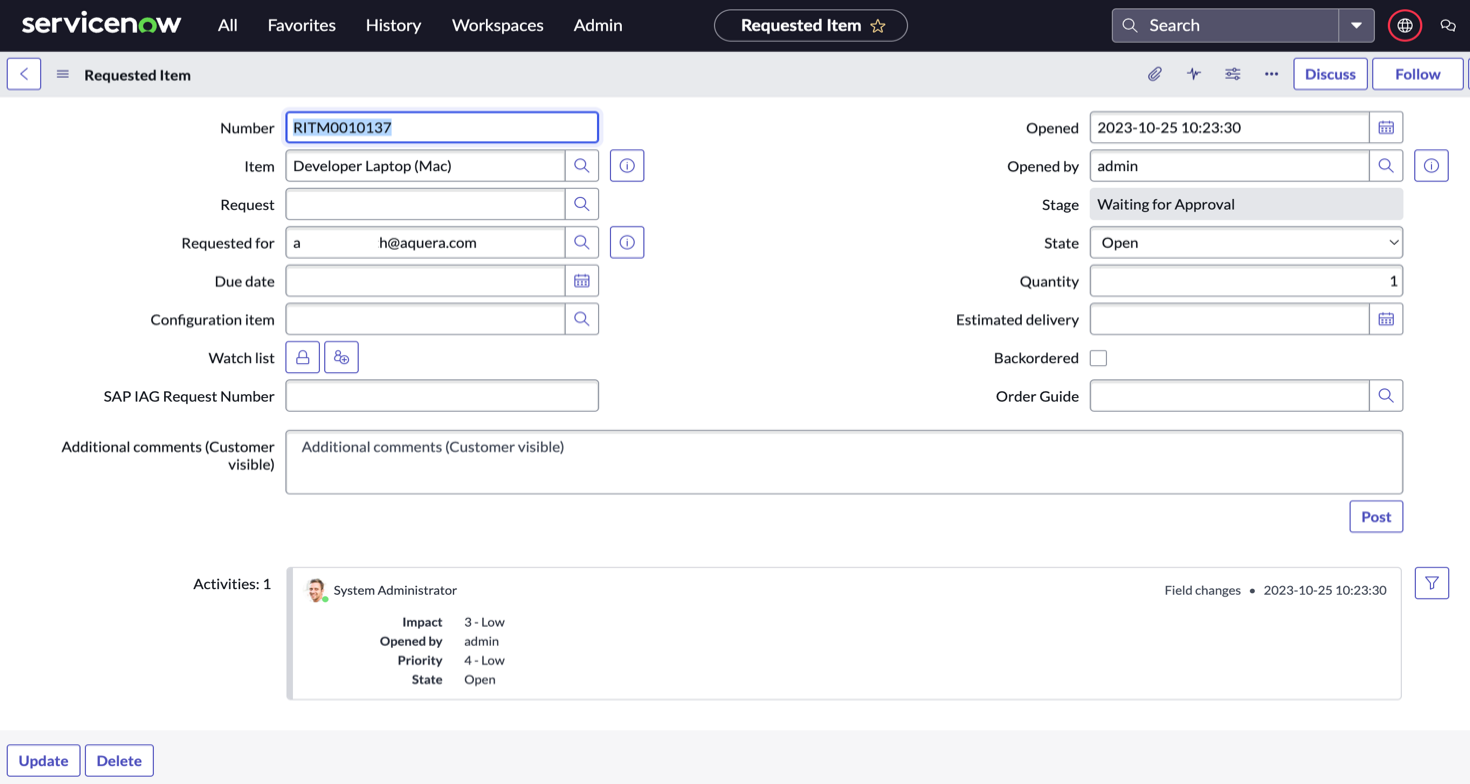Viewport: 1470px width, 784px height.
Task: Open the form context menu hamburger icon
Action: (x=63, y=74)
